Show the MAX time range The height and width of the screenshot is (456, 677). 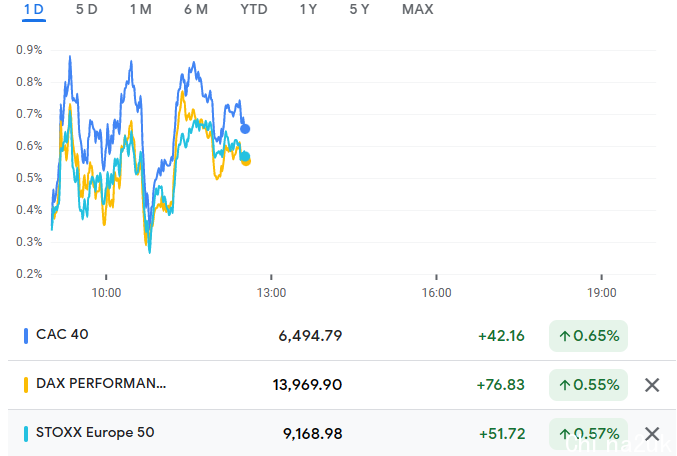click(417, 10)
